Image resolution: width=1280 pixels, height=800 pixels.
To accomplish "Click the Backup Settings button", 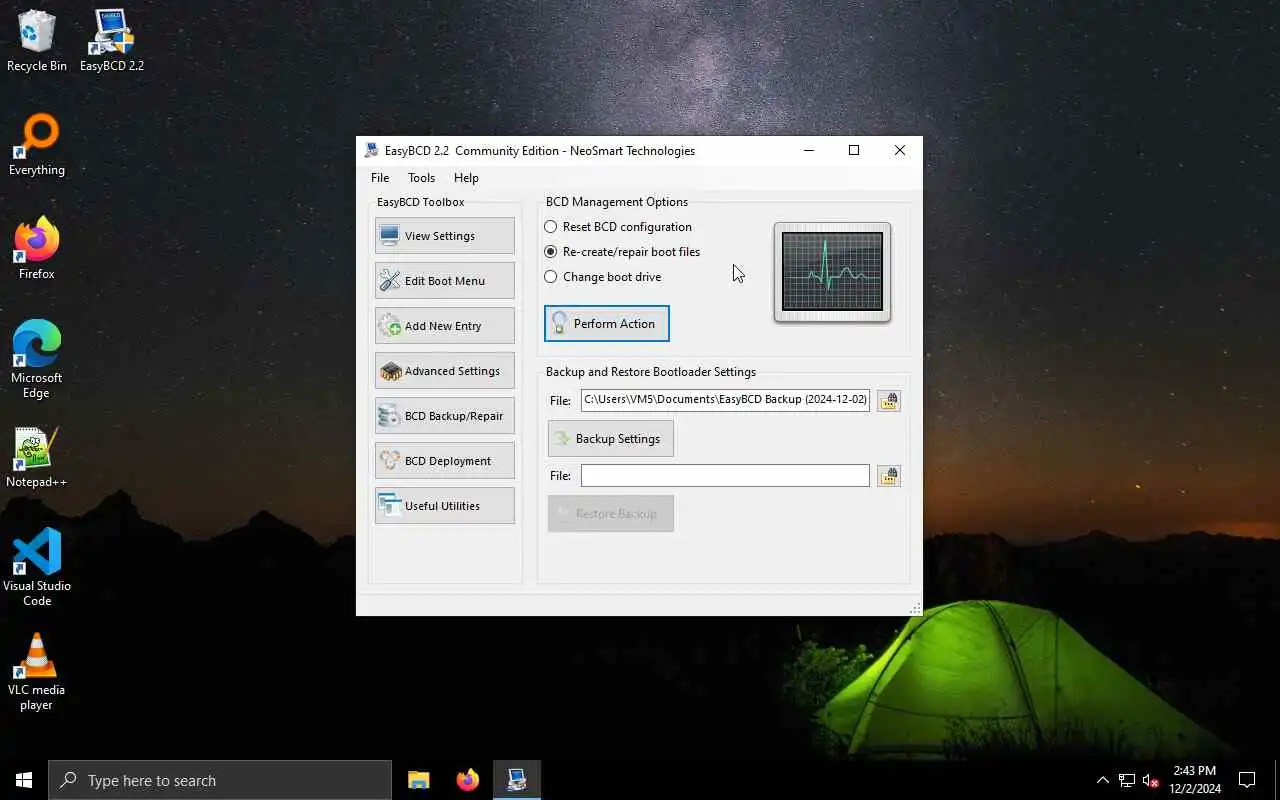I will [611, 439].
